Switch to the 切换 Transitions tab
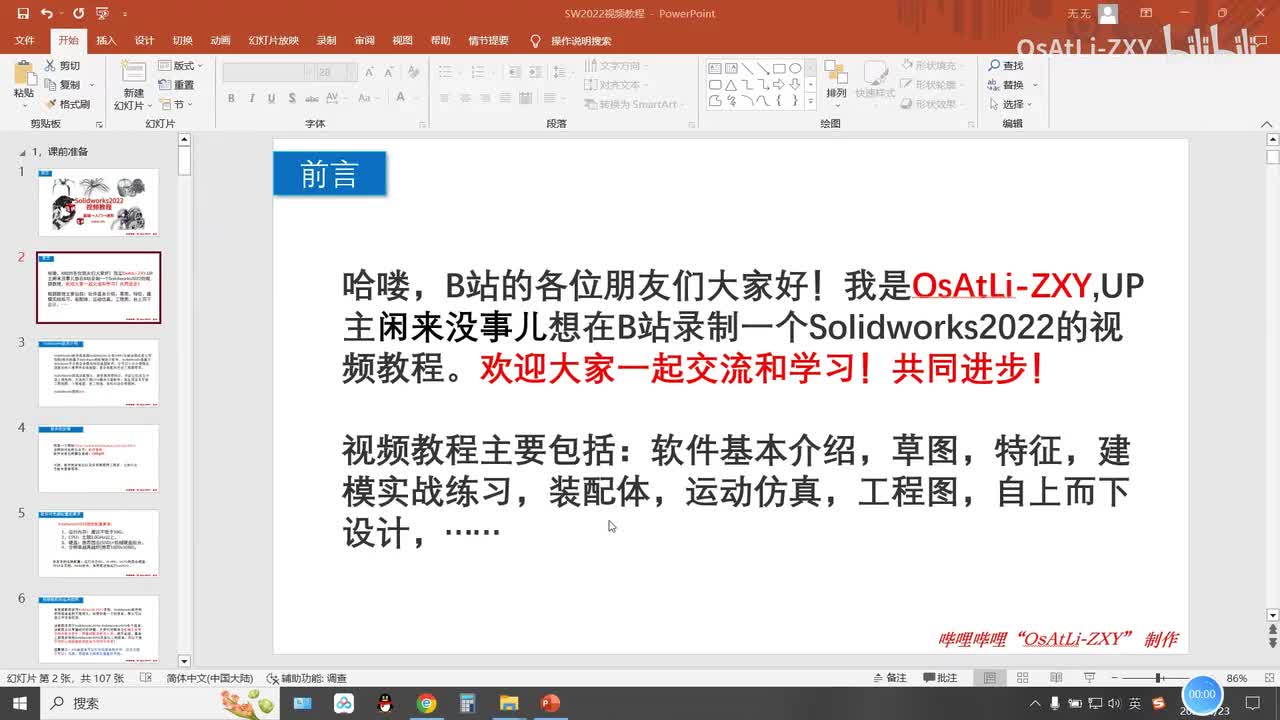Image resolution: width=1280 pixels, height=720 pixels. coord(182,41)
